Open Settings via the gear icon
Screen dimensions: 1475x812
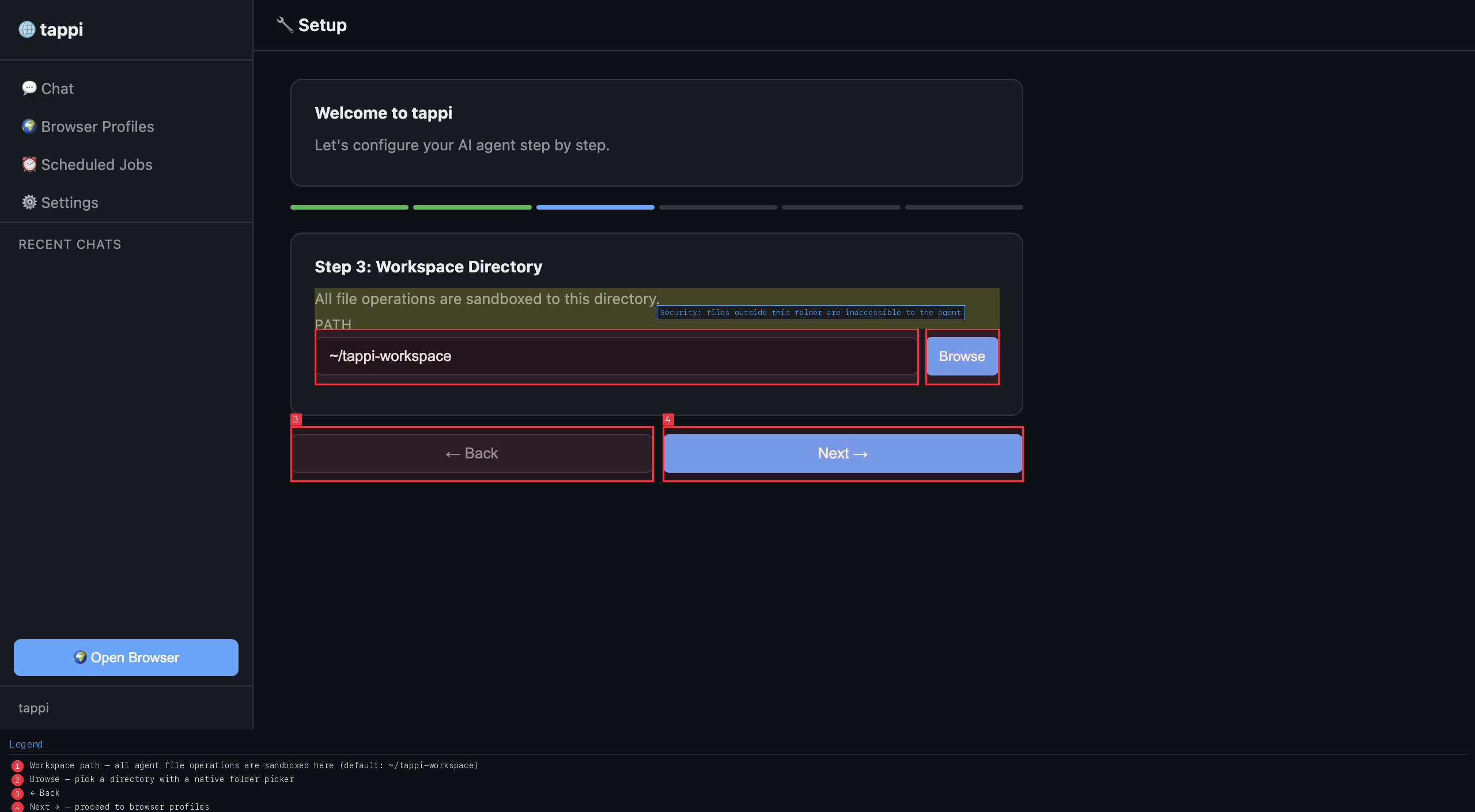tap(29, 202)
